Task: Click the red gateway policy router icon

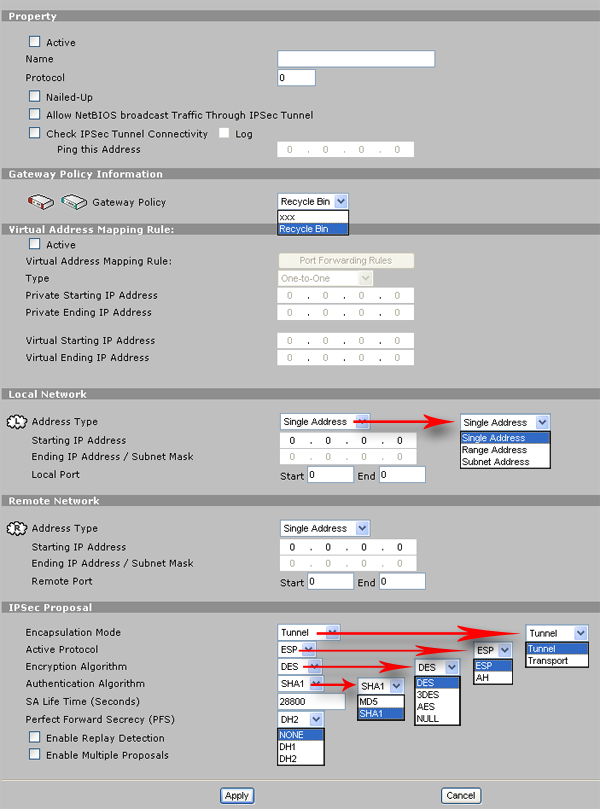Action: click(x=41, y=202)
